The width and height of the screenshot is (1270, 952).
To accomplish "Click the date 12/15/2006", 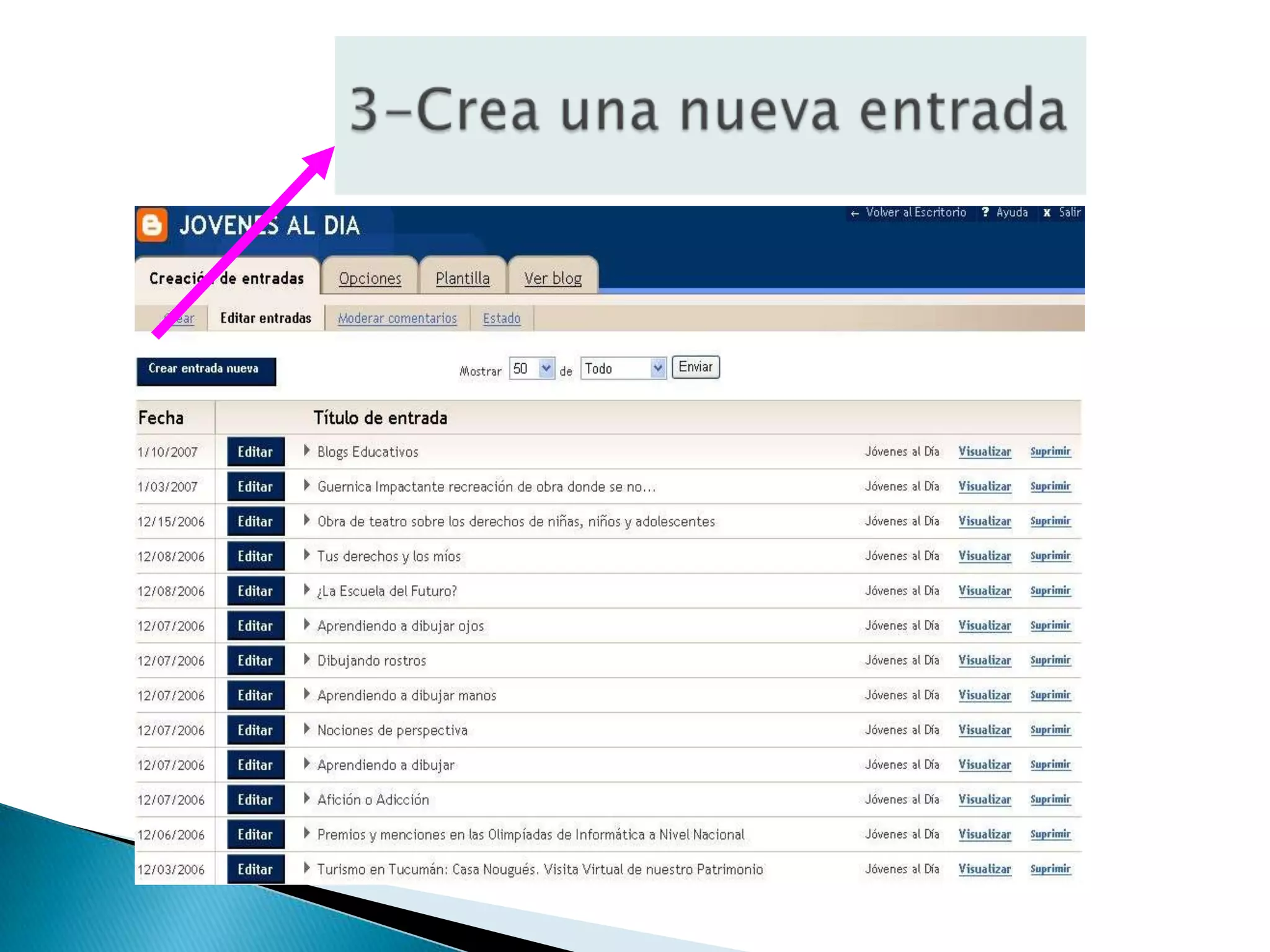I will tap(171, 521).
